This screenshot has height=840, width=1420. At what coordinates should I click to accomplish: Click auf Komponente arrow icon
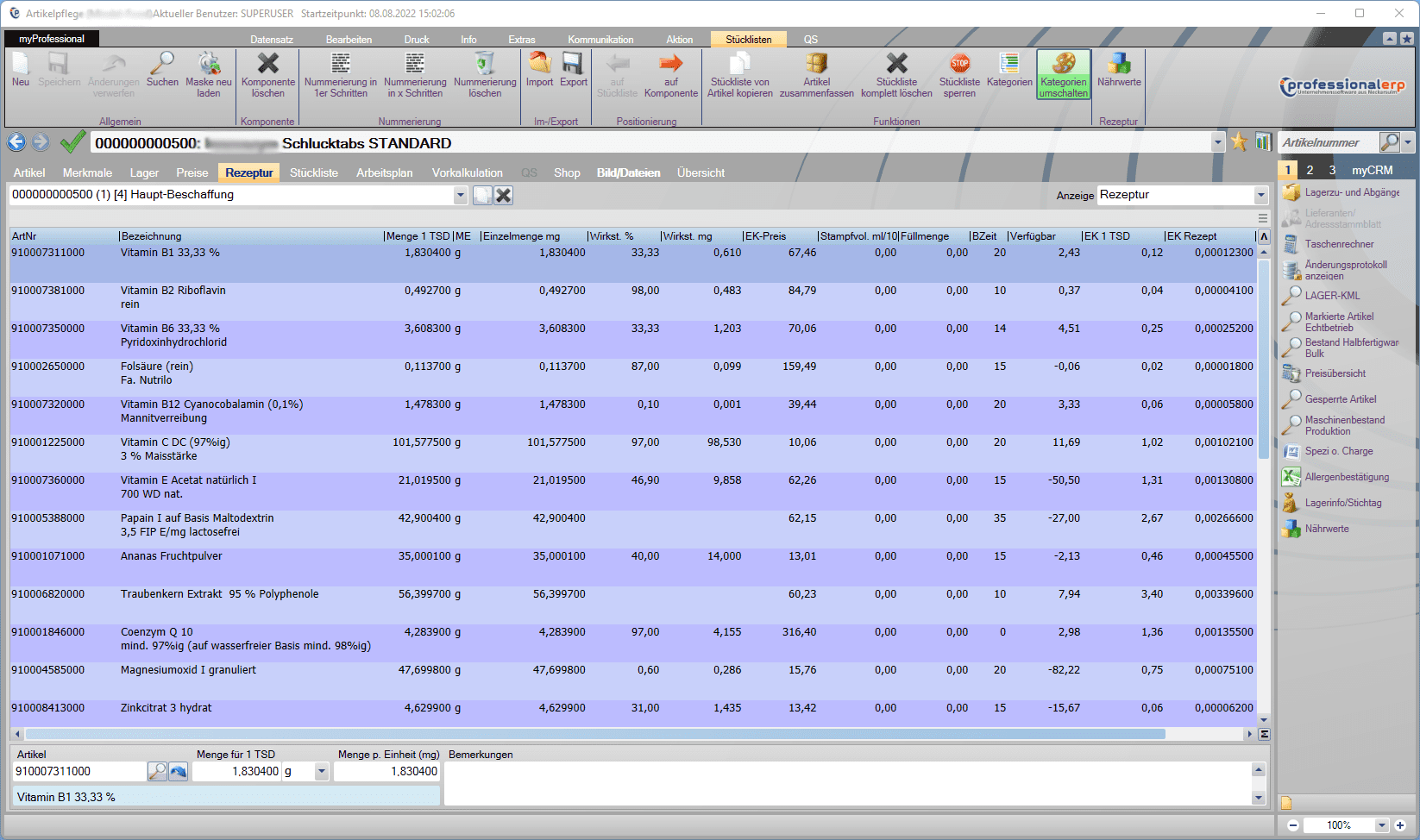670,64
